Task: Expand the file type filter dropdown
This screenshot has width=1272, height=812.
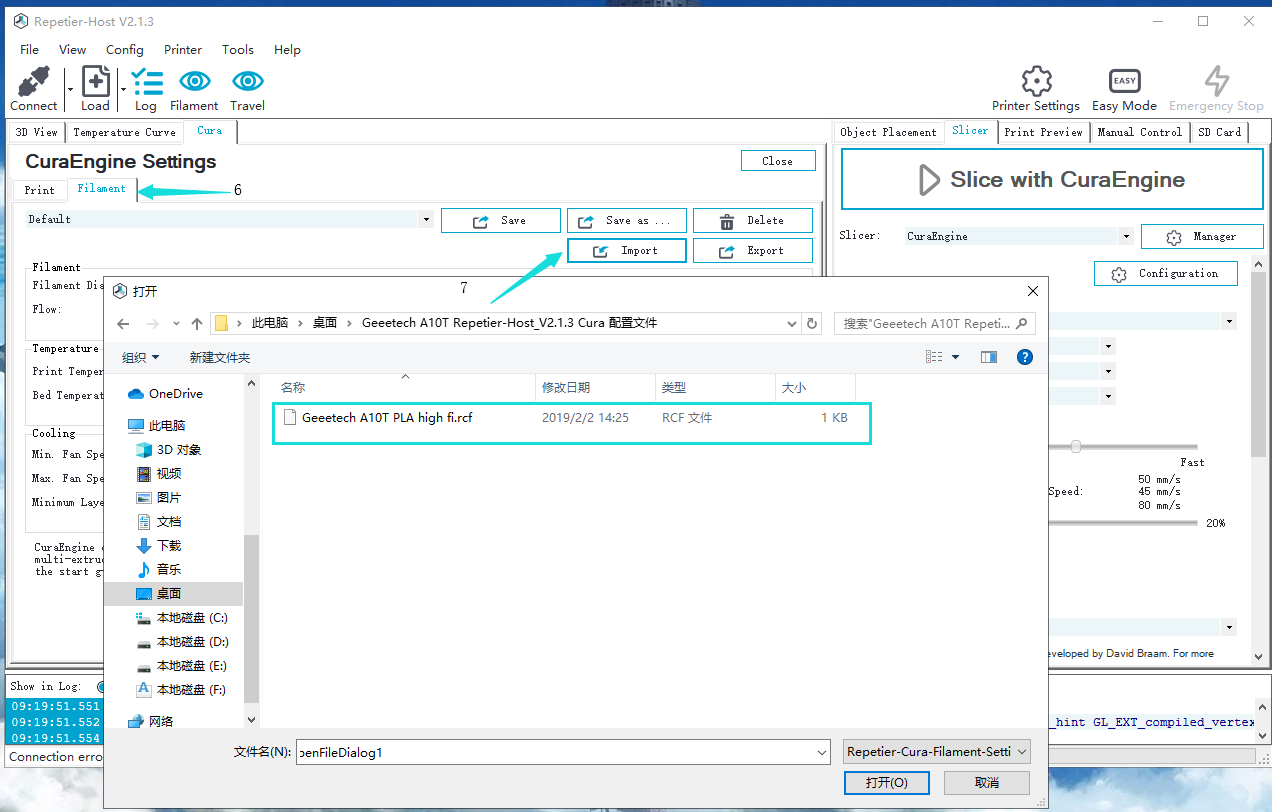Action: coord(936,752)
